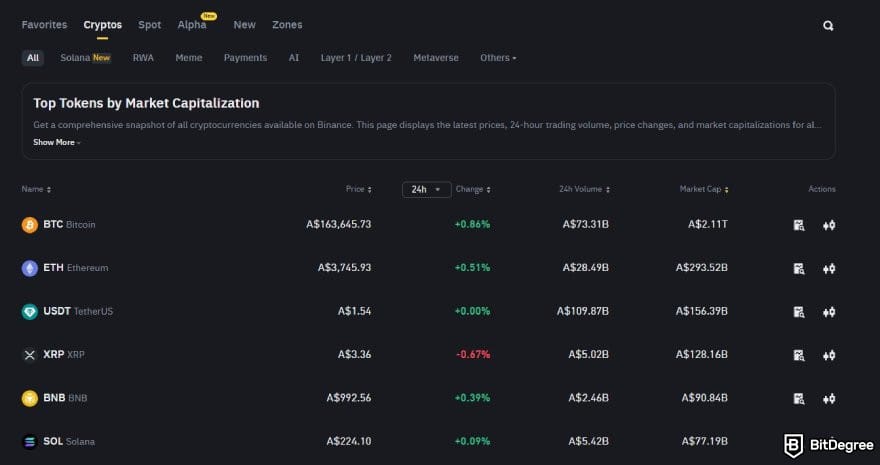Open the USDT detail icon in Actions
The image size is (880, 465).
click(799, 312)
